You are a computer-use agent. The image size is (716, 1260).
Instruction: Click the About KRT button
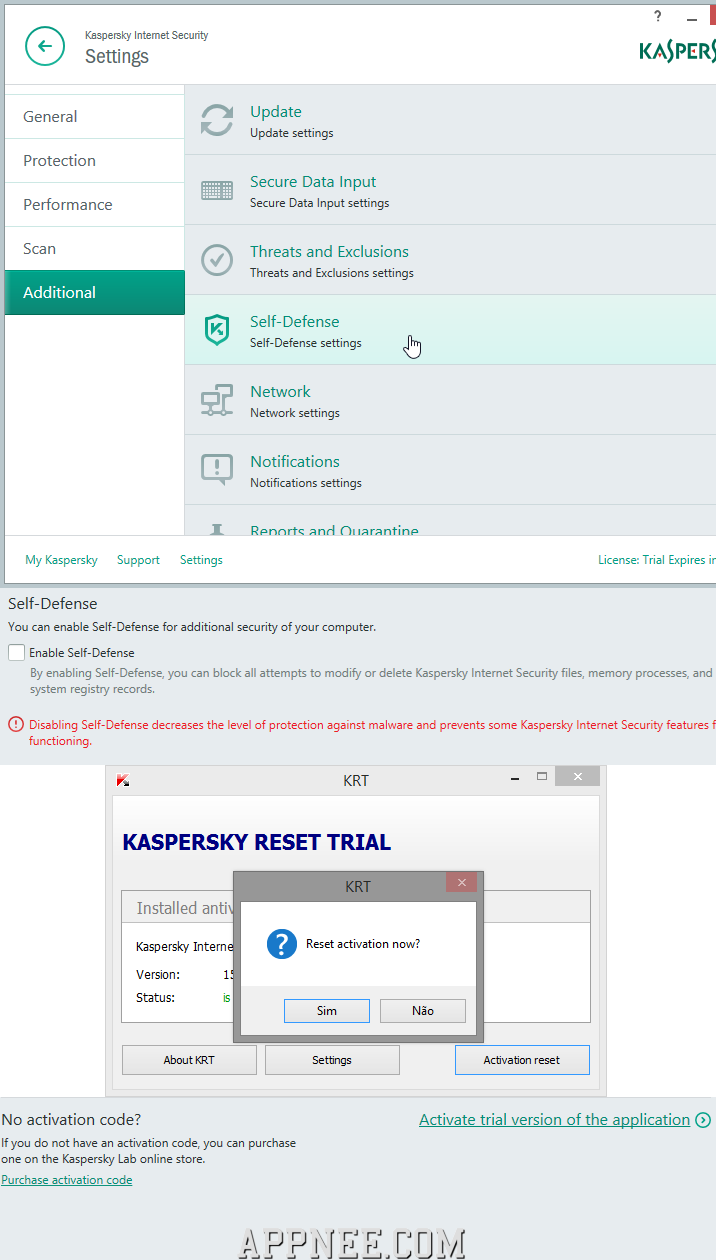(x=189, y=1060)
